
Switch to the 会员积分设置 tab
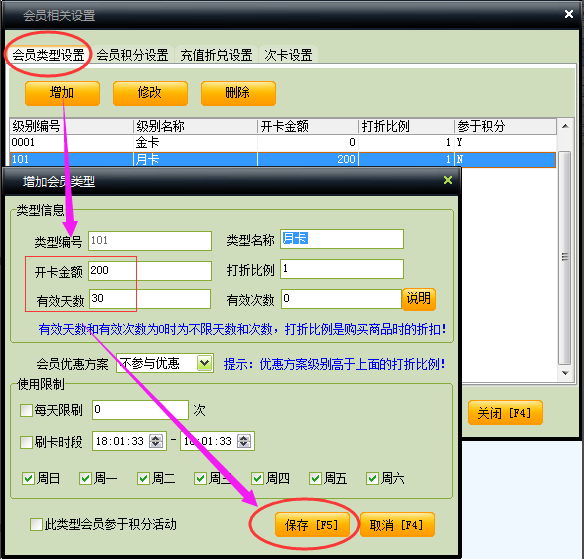click(x=132, y=55)
